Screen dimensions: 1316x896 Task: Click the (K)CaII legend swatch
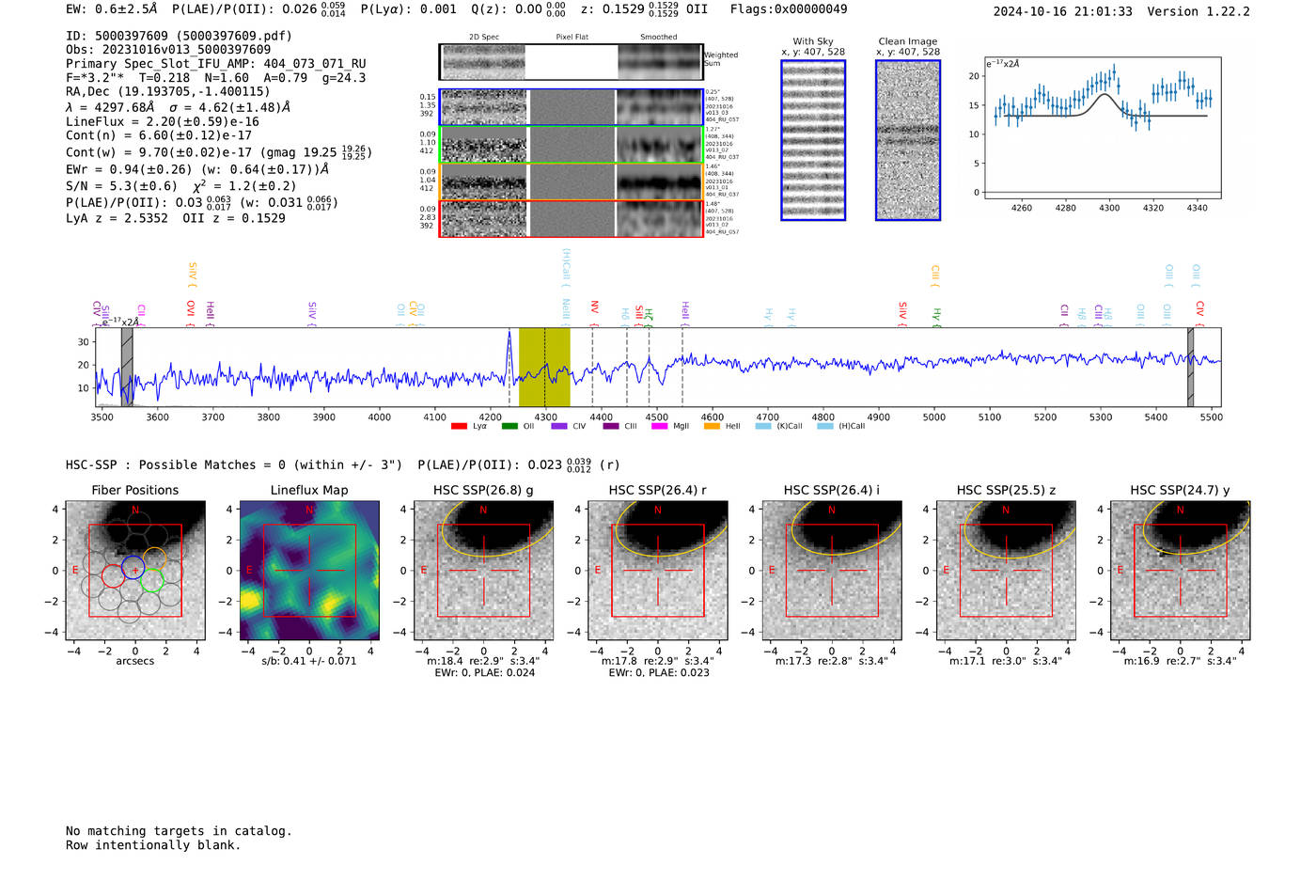pos(762,426)
